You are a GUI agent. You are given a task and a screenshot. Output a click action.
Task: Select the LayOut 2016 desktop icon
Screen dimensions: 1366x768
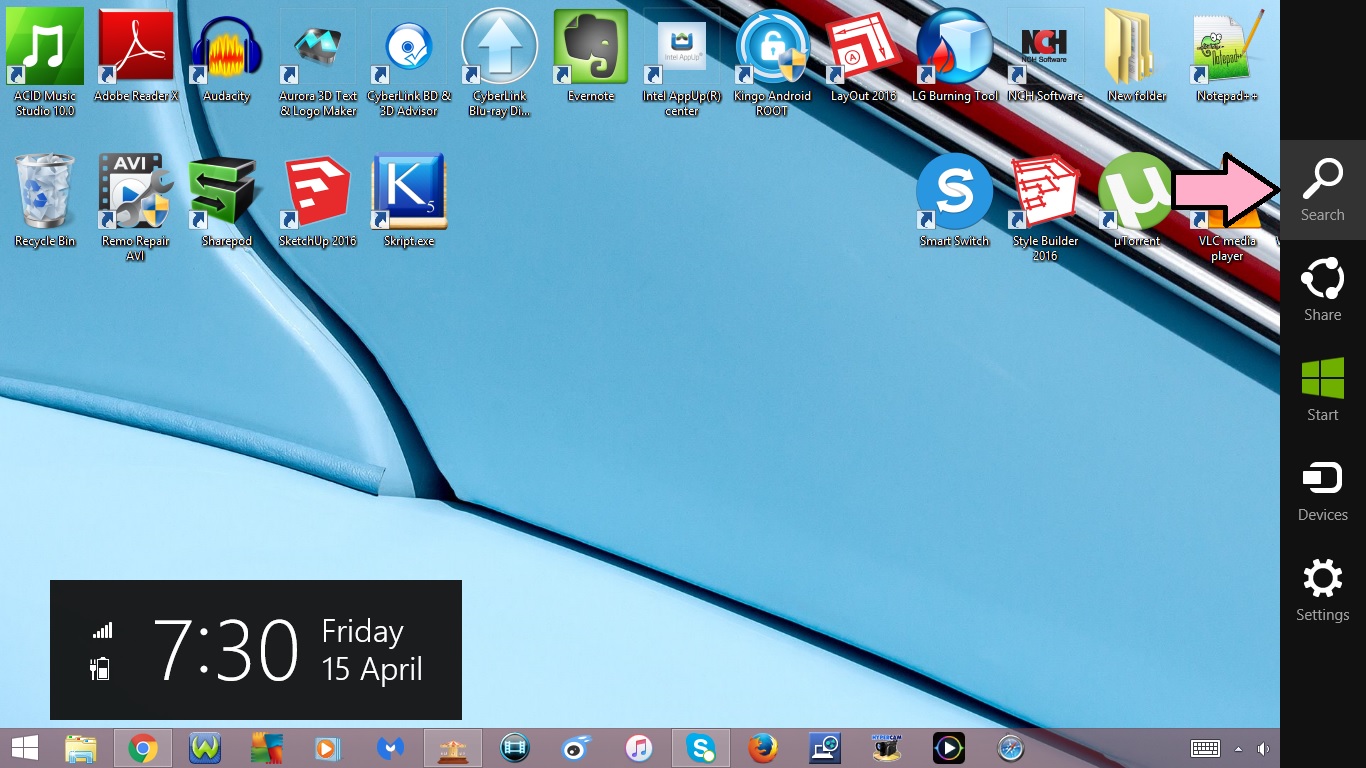coord(864,56)
